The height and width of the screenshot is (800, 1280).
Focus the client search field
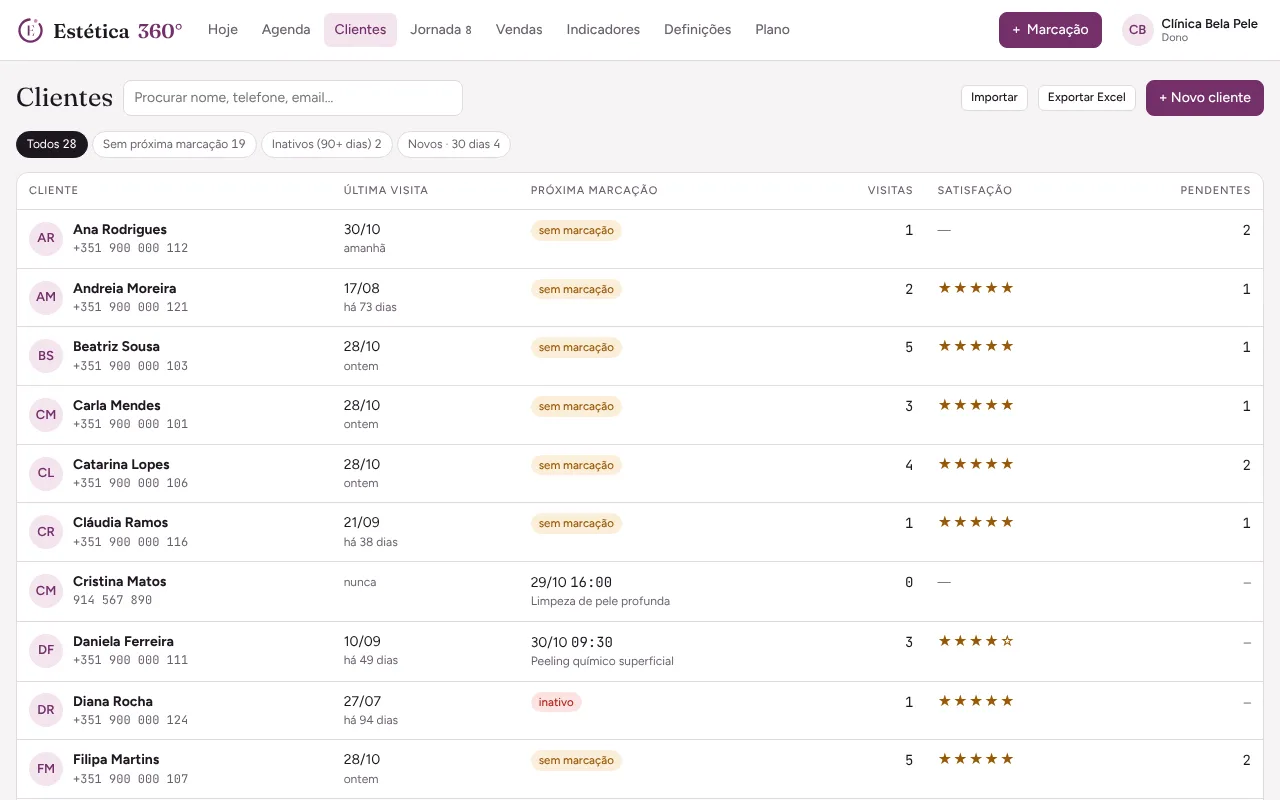pyautogui.click(x=293, y=98)
